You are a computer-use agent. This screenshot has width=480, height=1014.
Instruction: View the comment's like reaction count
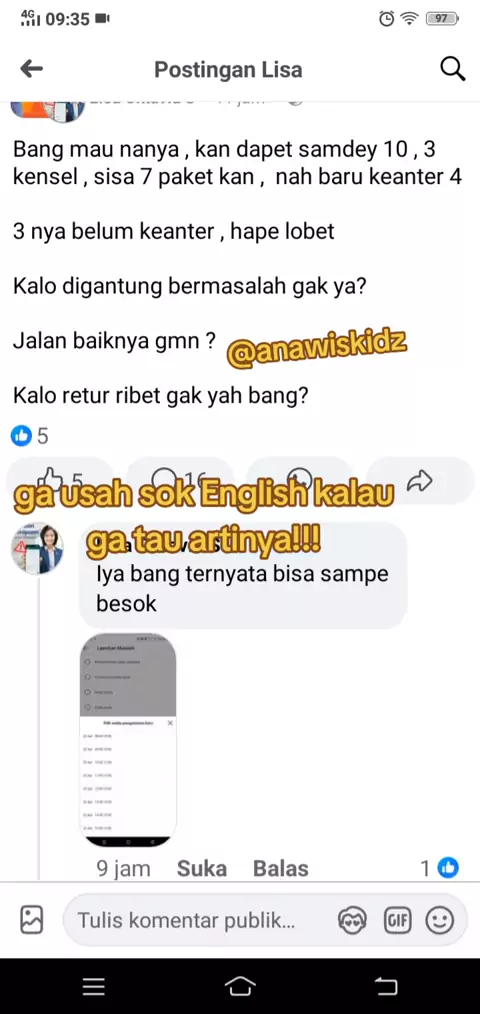440,868
